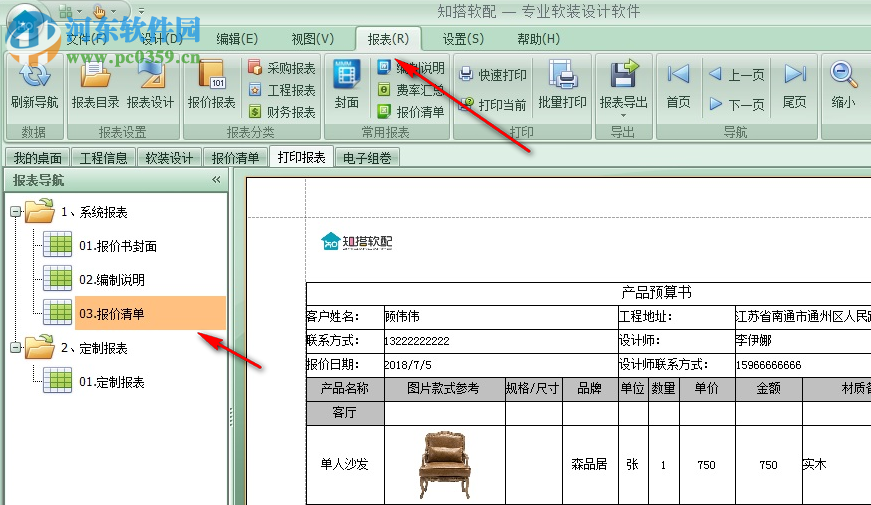Choose 财务报表 finance report

[x=282, y=112]
